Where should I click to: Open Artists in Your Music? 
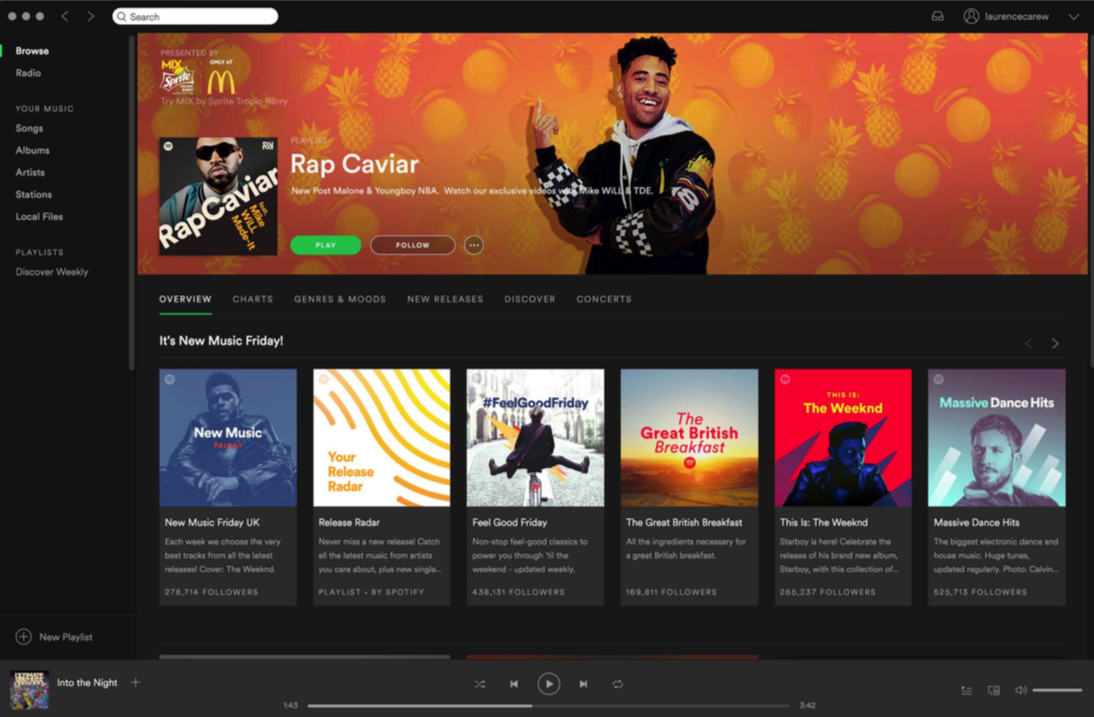point(30,172)
